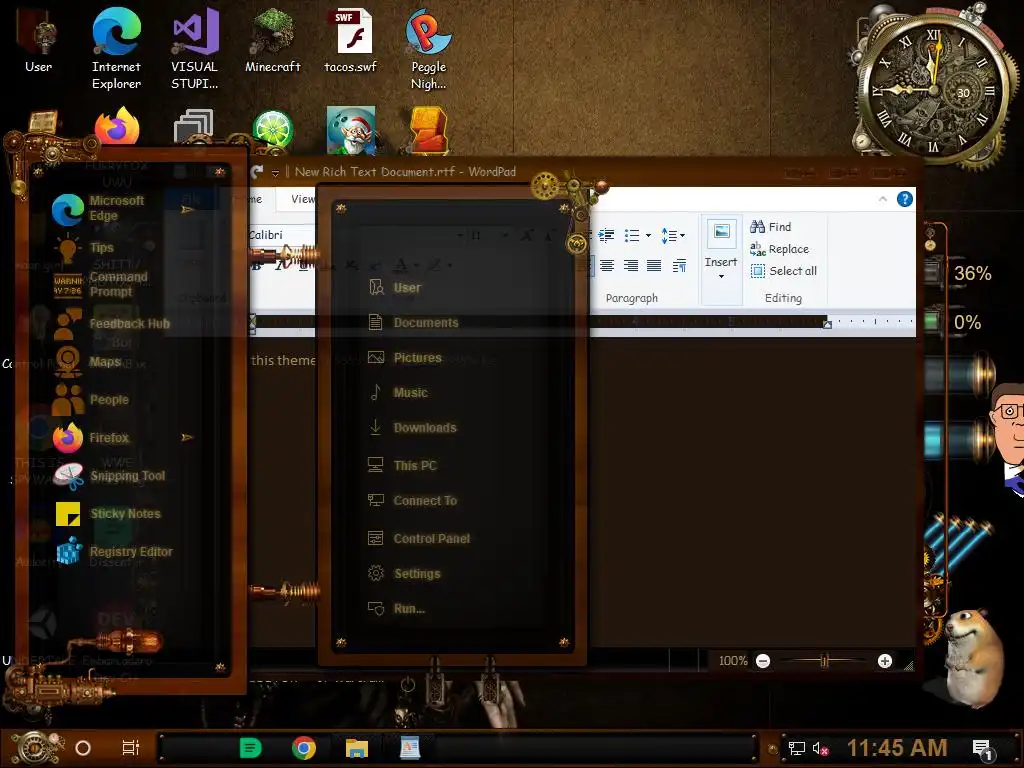Open This PC from Start menu
Screen dimensions: 1024x768
[402, 466]
